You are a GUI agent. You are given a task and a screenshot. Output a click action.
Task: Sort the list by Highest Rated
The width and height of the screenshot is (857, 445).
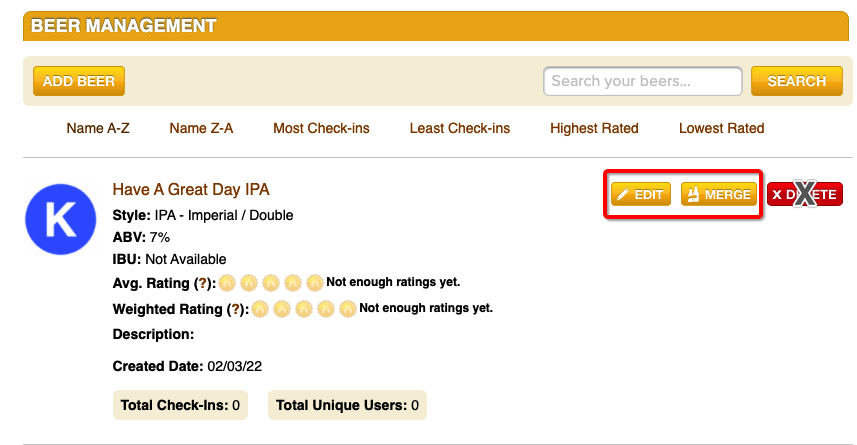594,128
